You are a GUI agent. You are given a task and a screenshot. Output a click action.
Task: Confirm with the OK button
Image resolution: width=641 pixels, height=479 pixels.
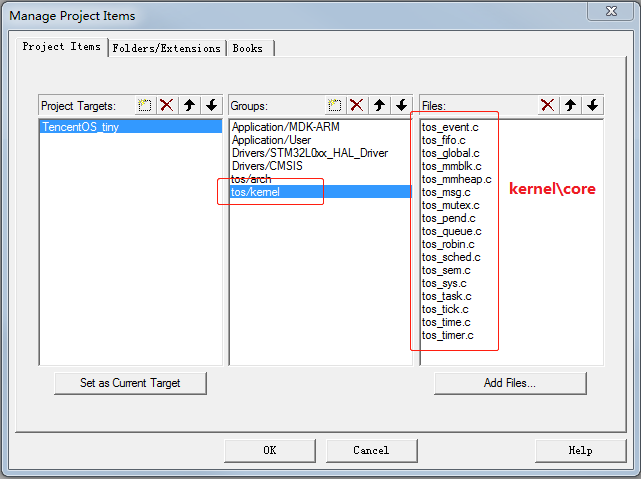tap(269, 450)
